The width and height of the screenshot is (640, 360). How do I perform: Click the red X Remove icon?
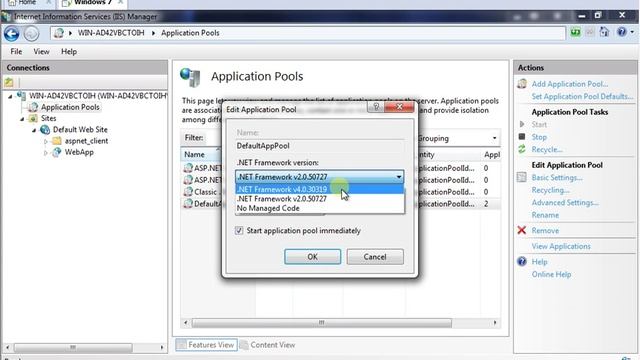[x=522, y=230]
